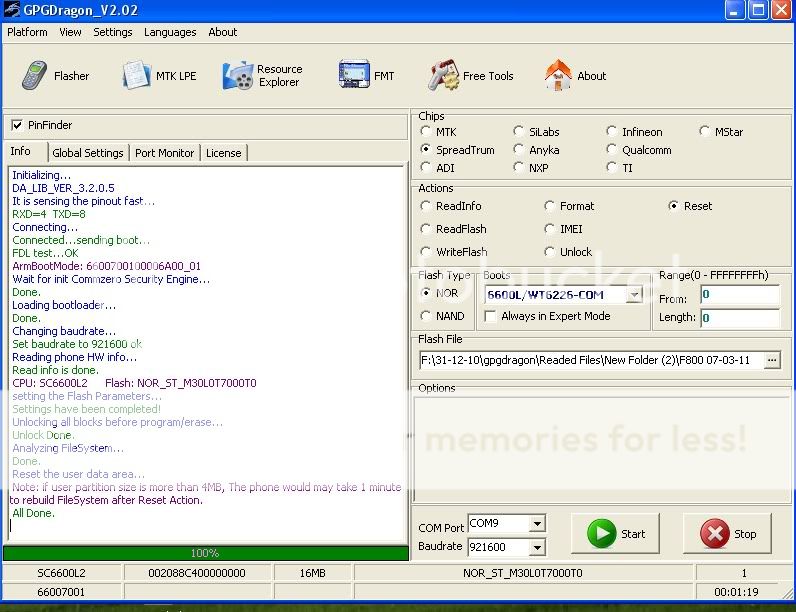The height and width of the screenshot is (612, 796).
Task: Close the GPGDragon window
Action: (782, 10)
